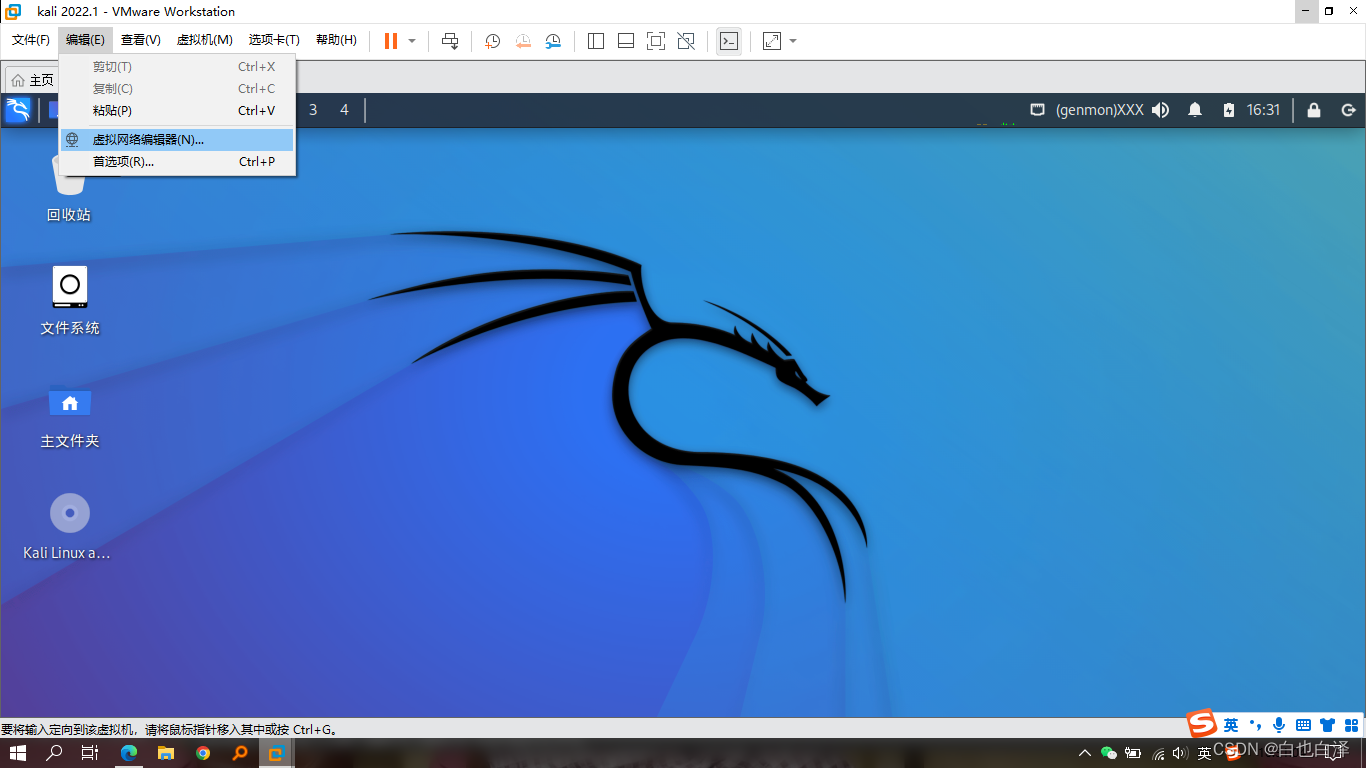Select 粘贴(P) in the Edit menu
Viewport: 1366px width, 768px height.
click(x=177, y=111)
